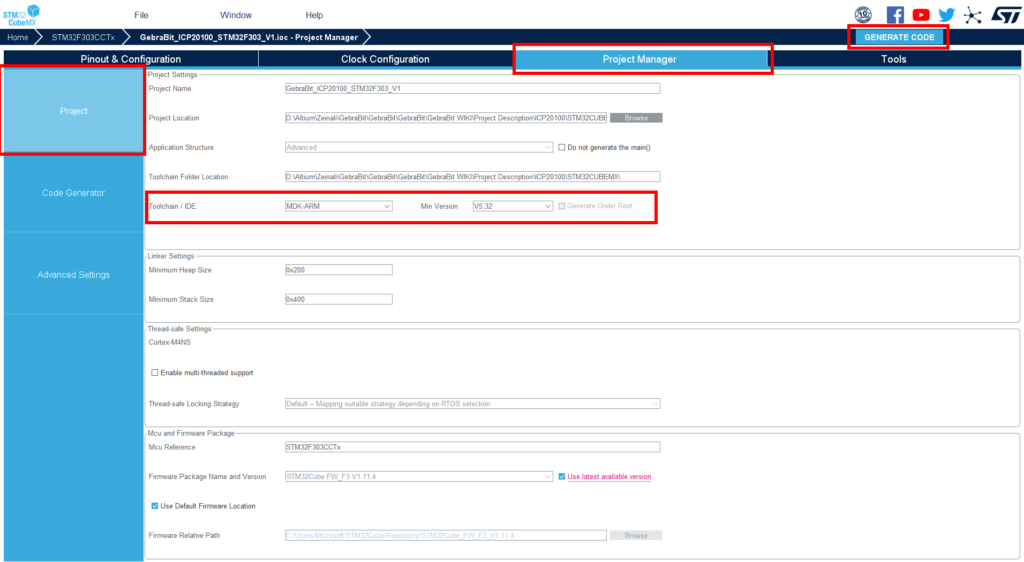Switch to Clock Configuration tab
The width and height of the screenshot is (1024, 562).
(385, 59)
